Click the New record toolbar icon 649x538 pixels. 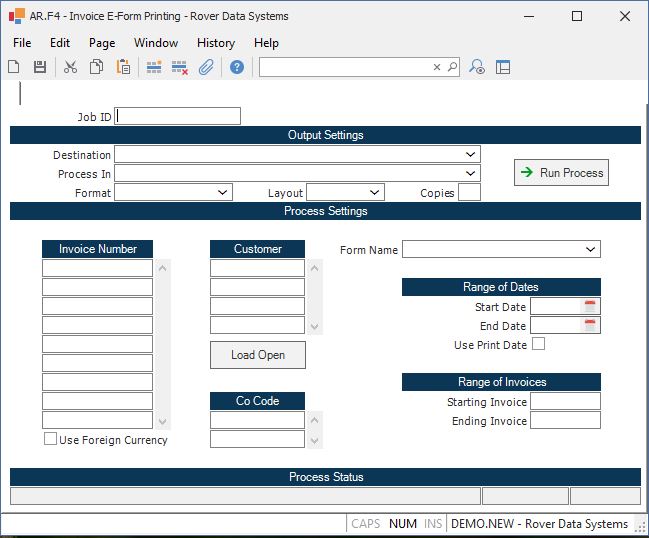pyautogui.click(x=14, y=67)
